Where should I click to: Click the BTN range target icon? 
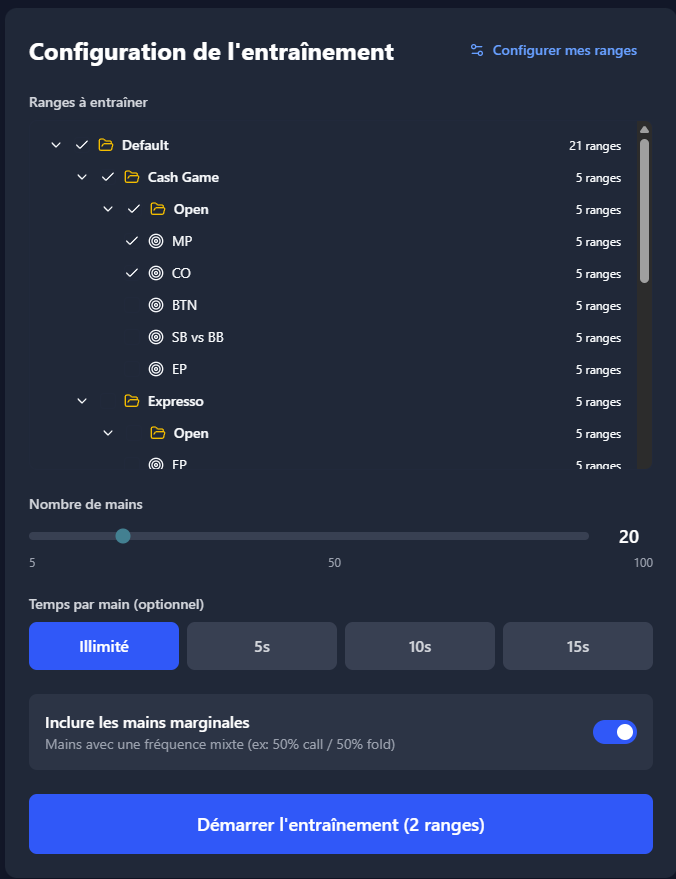point(156,306)
